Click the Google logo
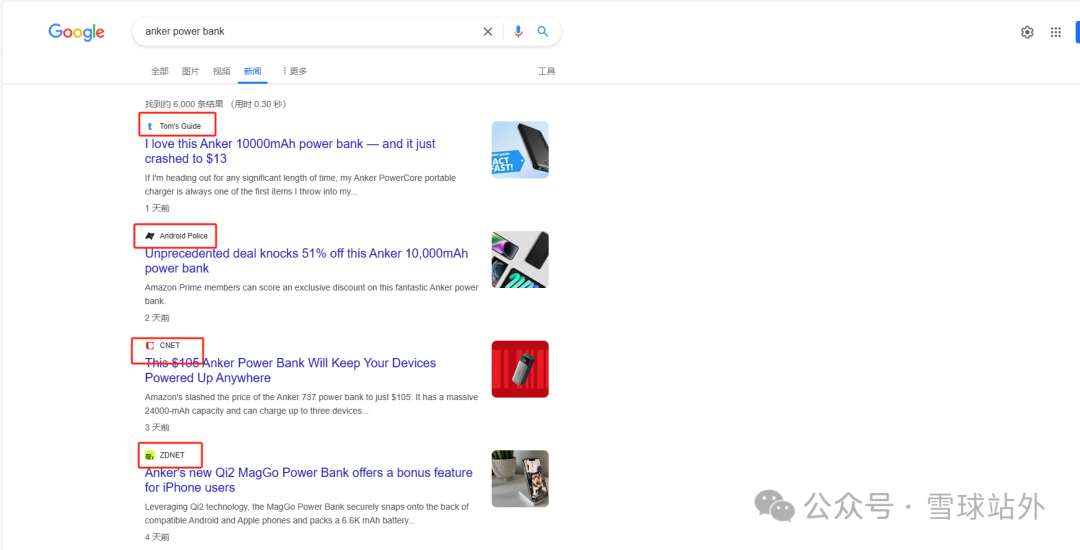1080x550 pixels. (x=76, y=32)
